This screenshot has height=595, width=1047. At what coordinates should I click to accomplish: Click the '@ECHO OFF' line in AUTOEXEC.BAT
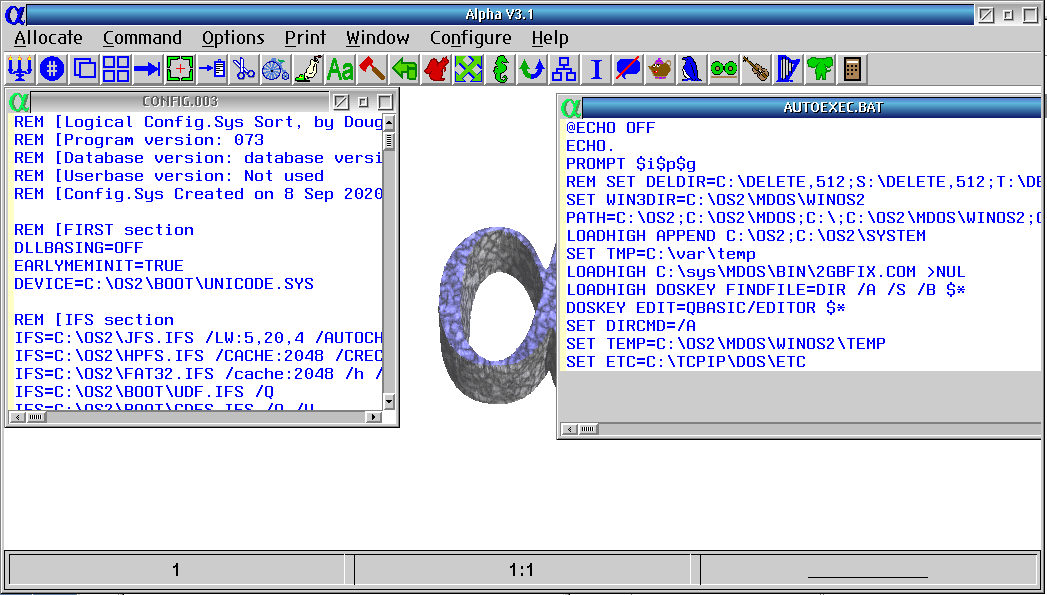pyautogui.click(x=610, y=128)
